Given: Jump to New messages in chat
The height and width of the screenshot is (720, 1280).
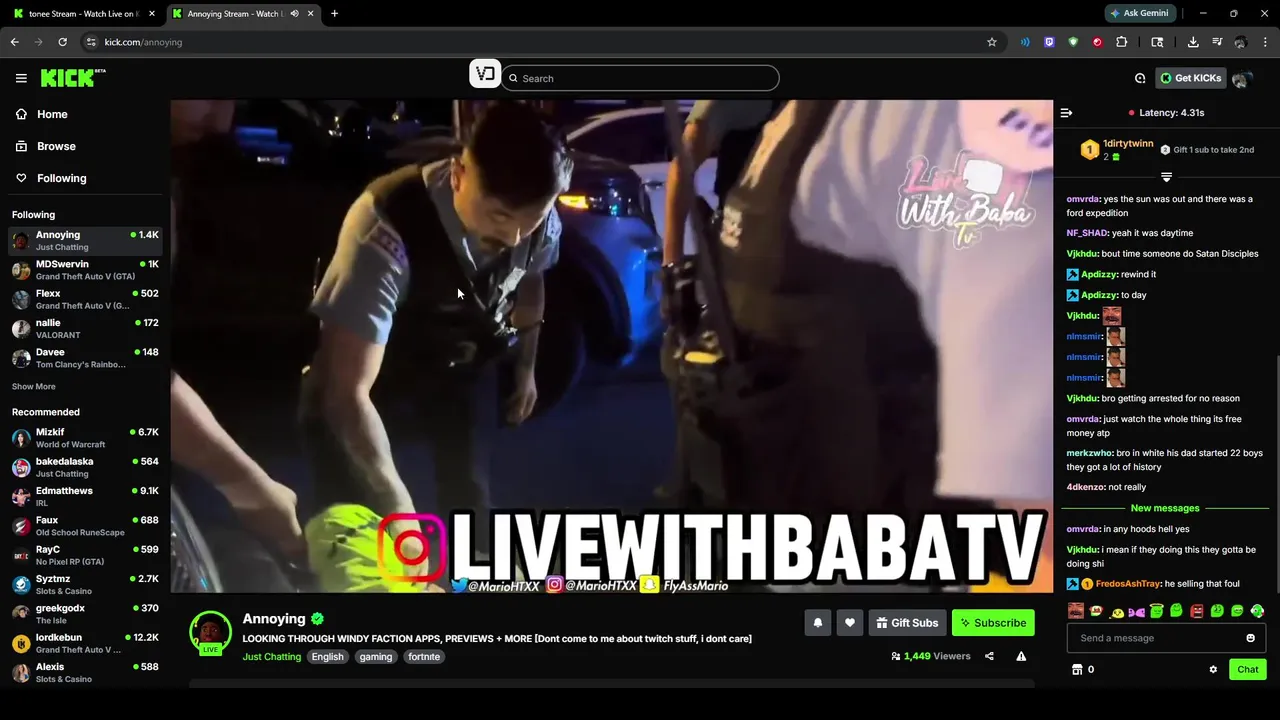Looking at the screenshot, I should [1165, 508].
